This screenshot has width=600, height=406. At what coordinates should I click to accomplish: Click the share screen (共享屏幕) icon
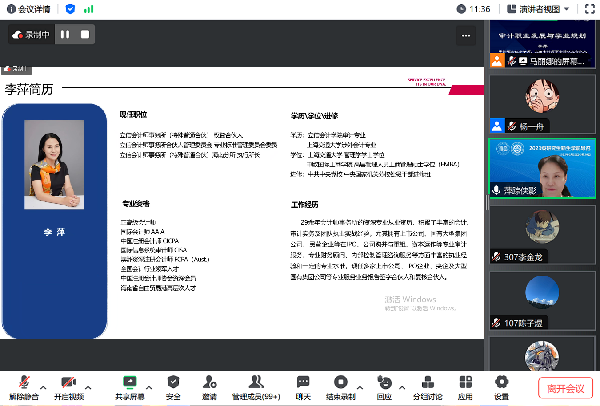pos(129,384)
